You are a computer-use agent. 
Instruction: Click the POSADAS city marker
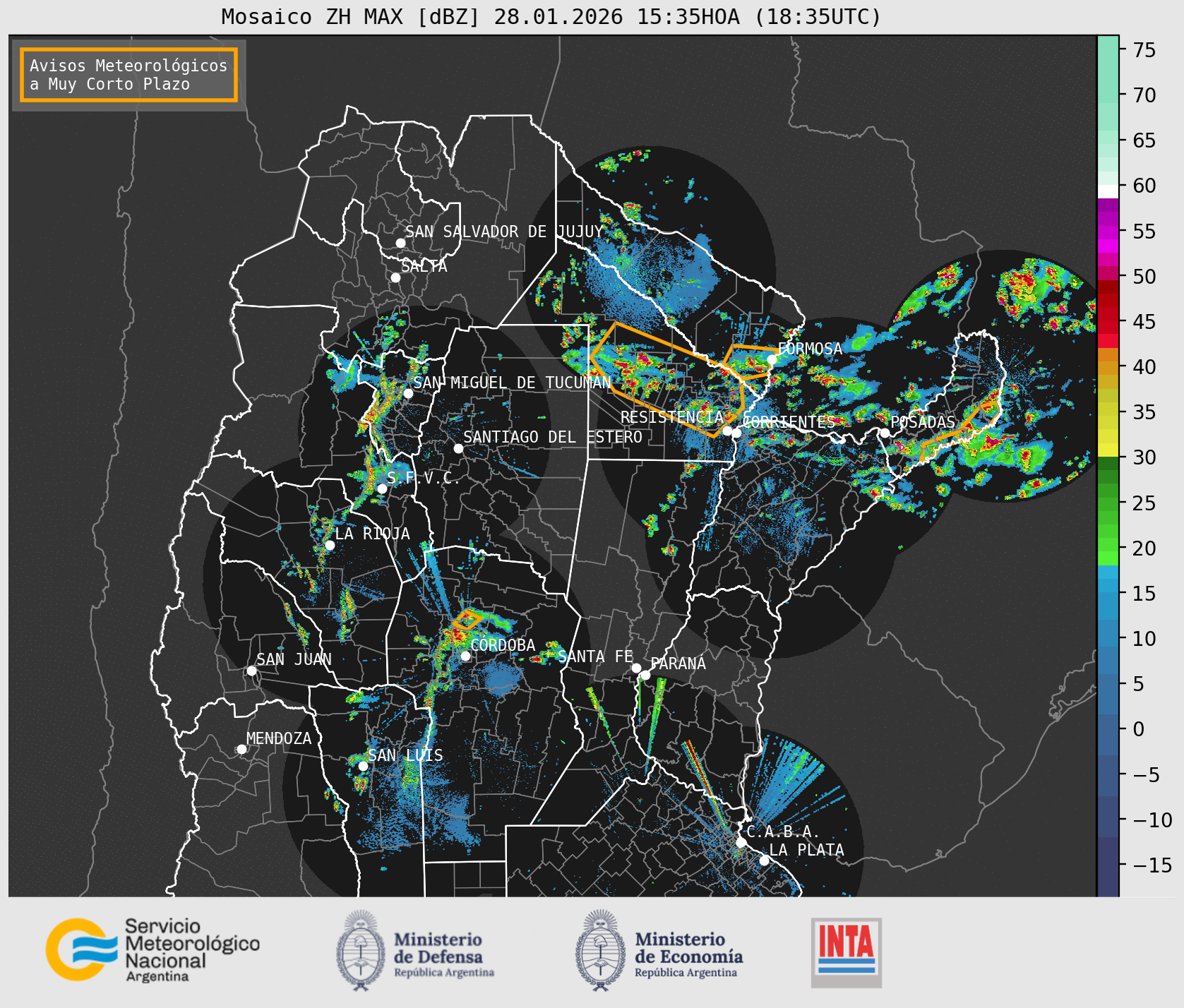(884, 433)
